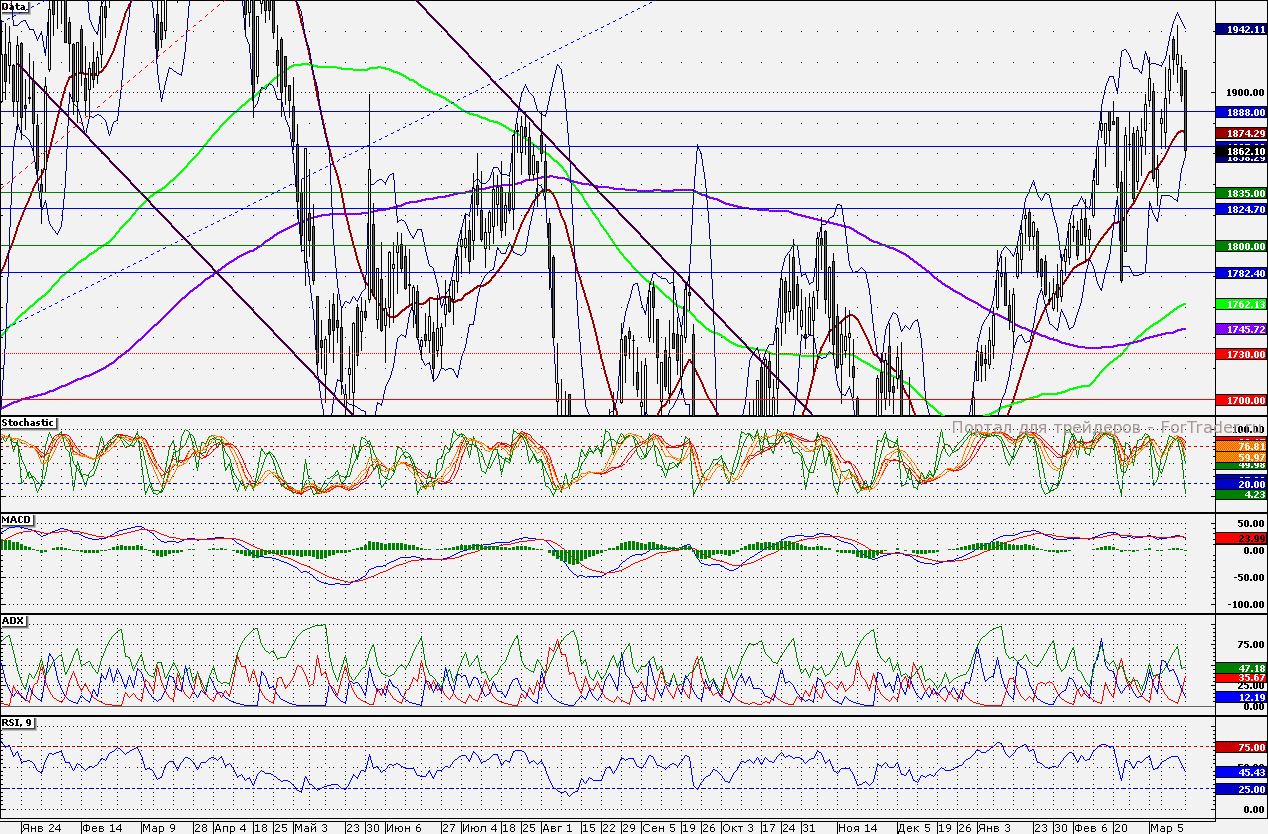Click the Data panel label
This screenshot has width=1268, height=834.
(15, 7)
